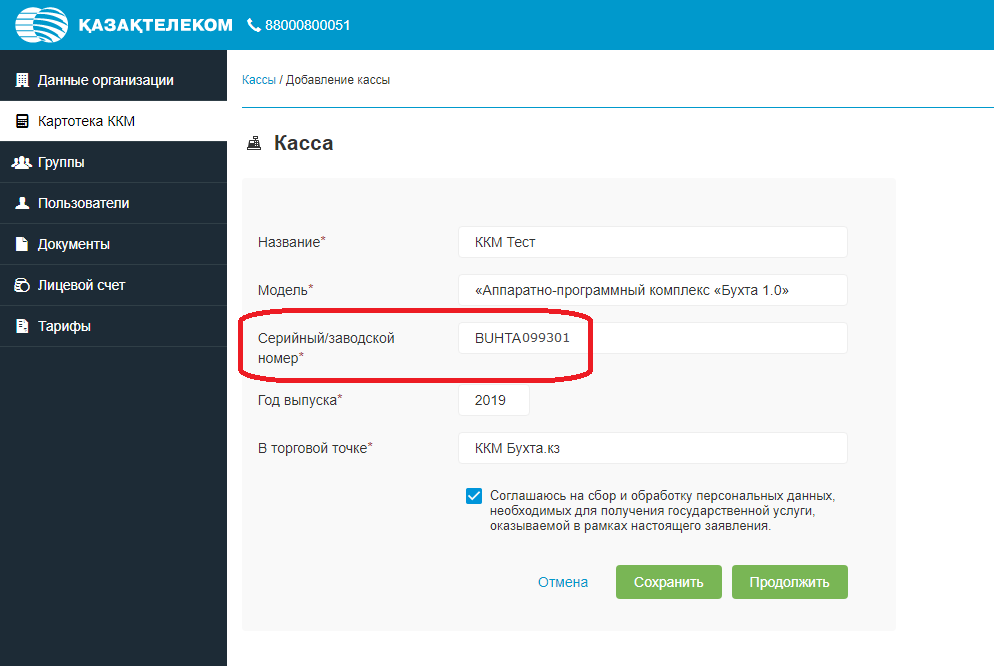Click the Год выпуска label
The height and width of the screenshot is (666, 994).
click(300, 400)
